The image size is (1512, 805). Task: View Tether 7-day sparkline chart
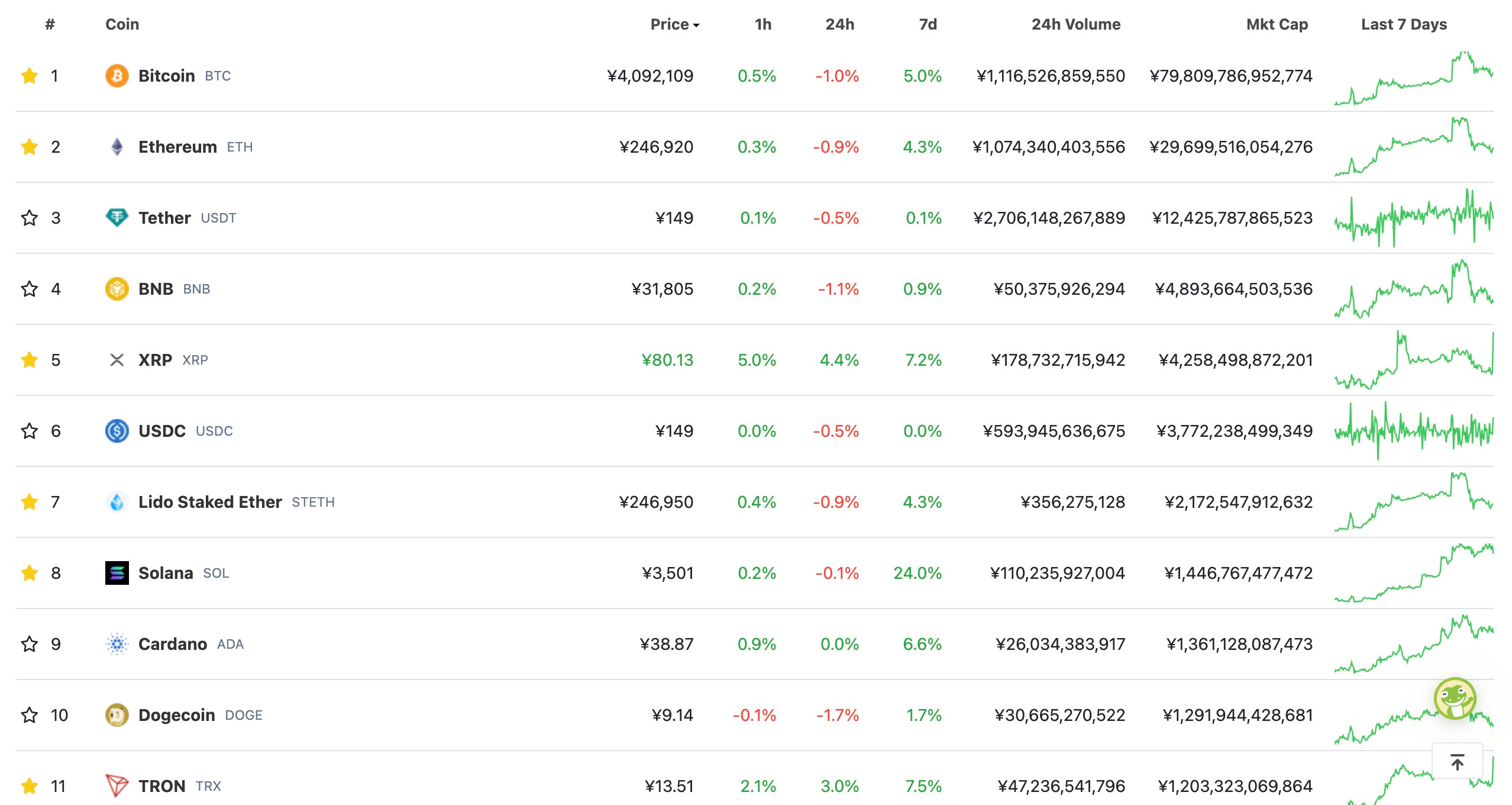pyautogui.click(x=1414, y=218)
